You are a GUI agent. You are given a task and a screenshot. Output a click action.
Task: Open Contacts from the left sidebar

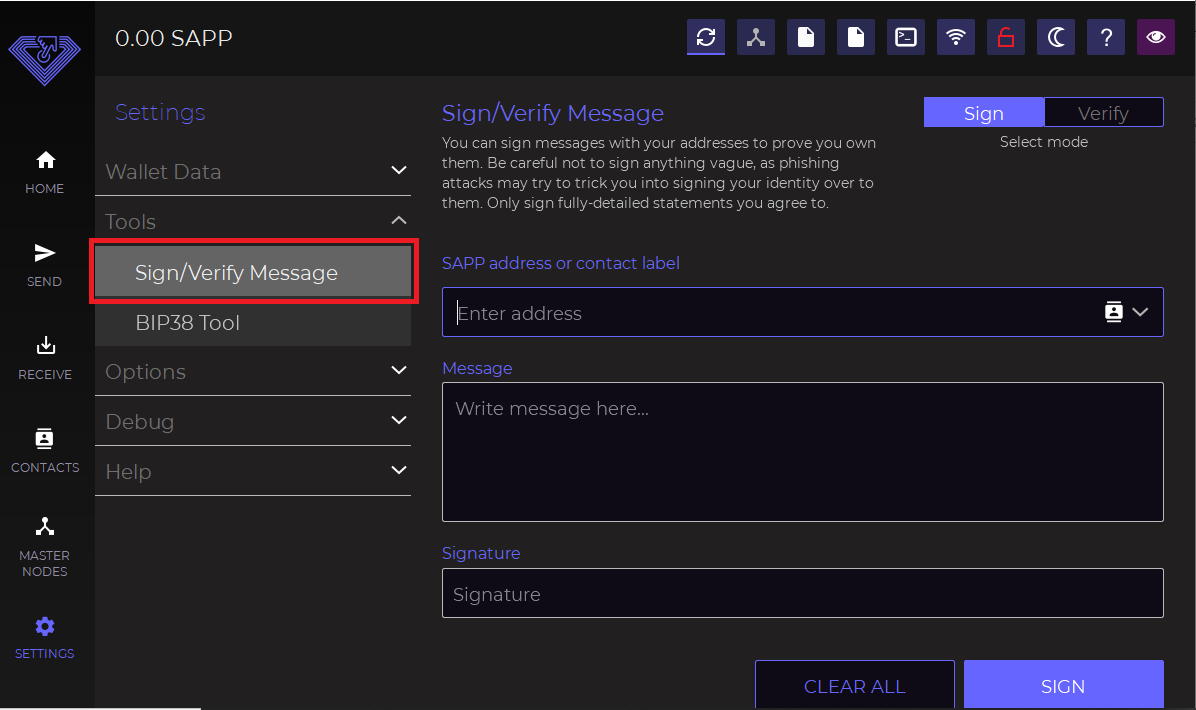pyautogui.click(x=45, y=451)
